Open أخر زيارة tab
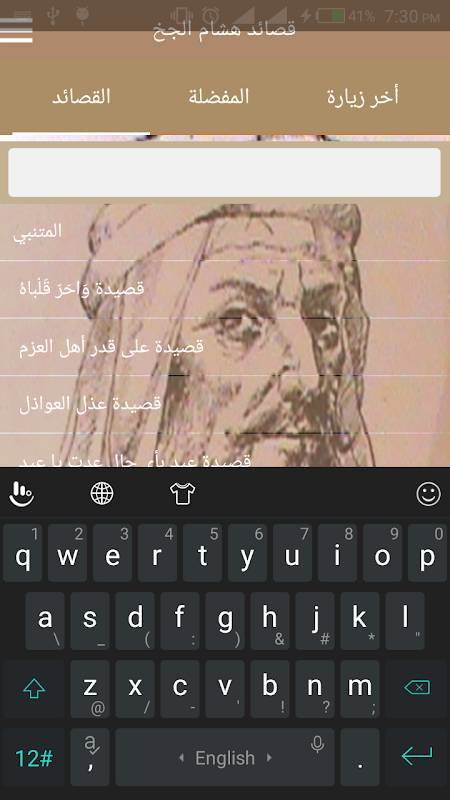This screenshot has height=800, width=450. click(x=363, y=97)
